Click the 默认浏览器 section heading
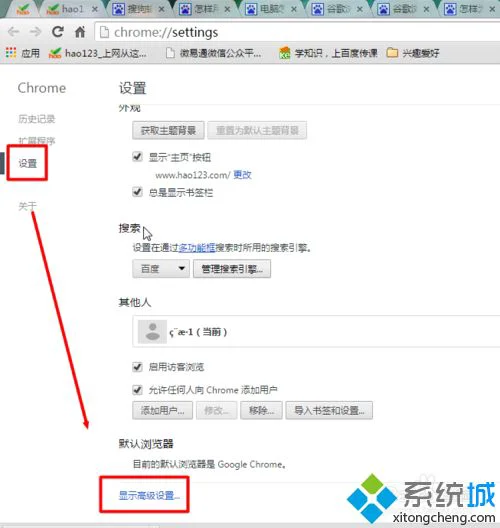Screen dimensions: 500x528 (146, 444)
